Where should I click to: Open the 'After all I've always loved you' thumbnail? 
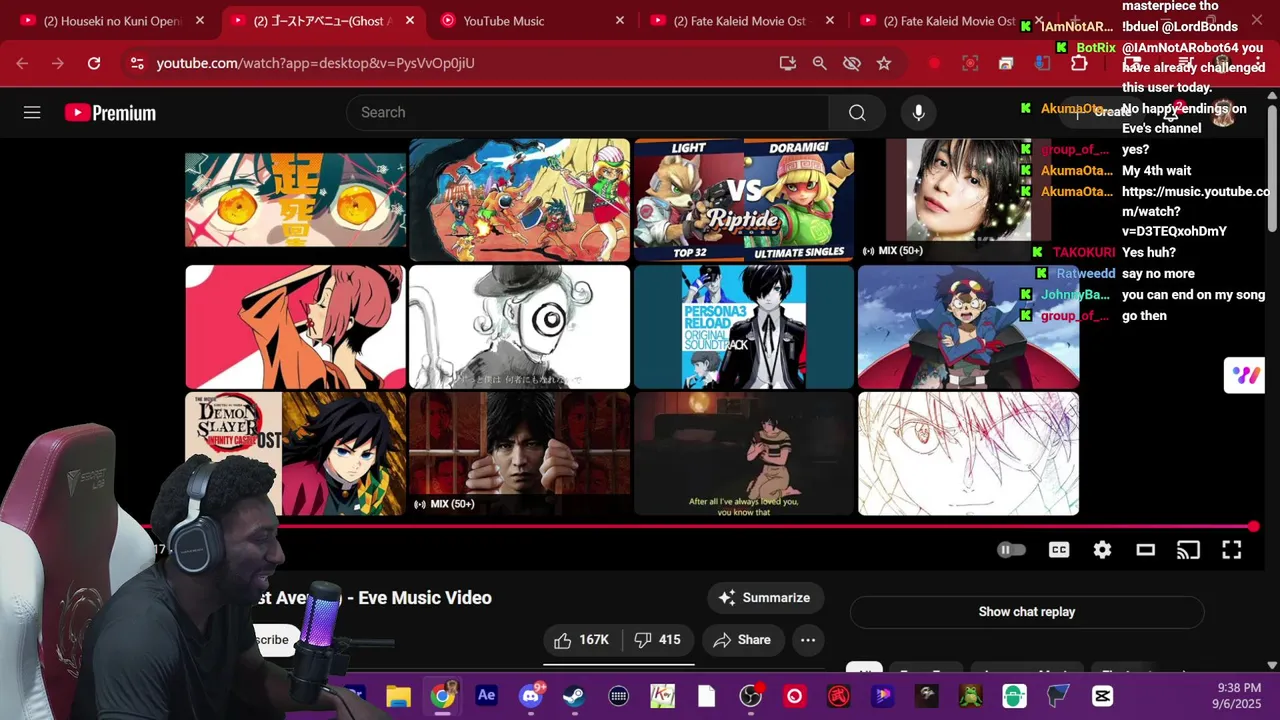[x=744, y=453]
